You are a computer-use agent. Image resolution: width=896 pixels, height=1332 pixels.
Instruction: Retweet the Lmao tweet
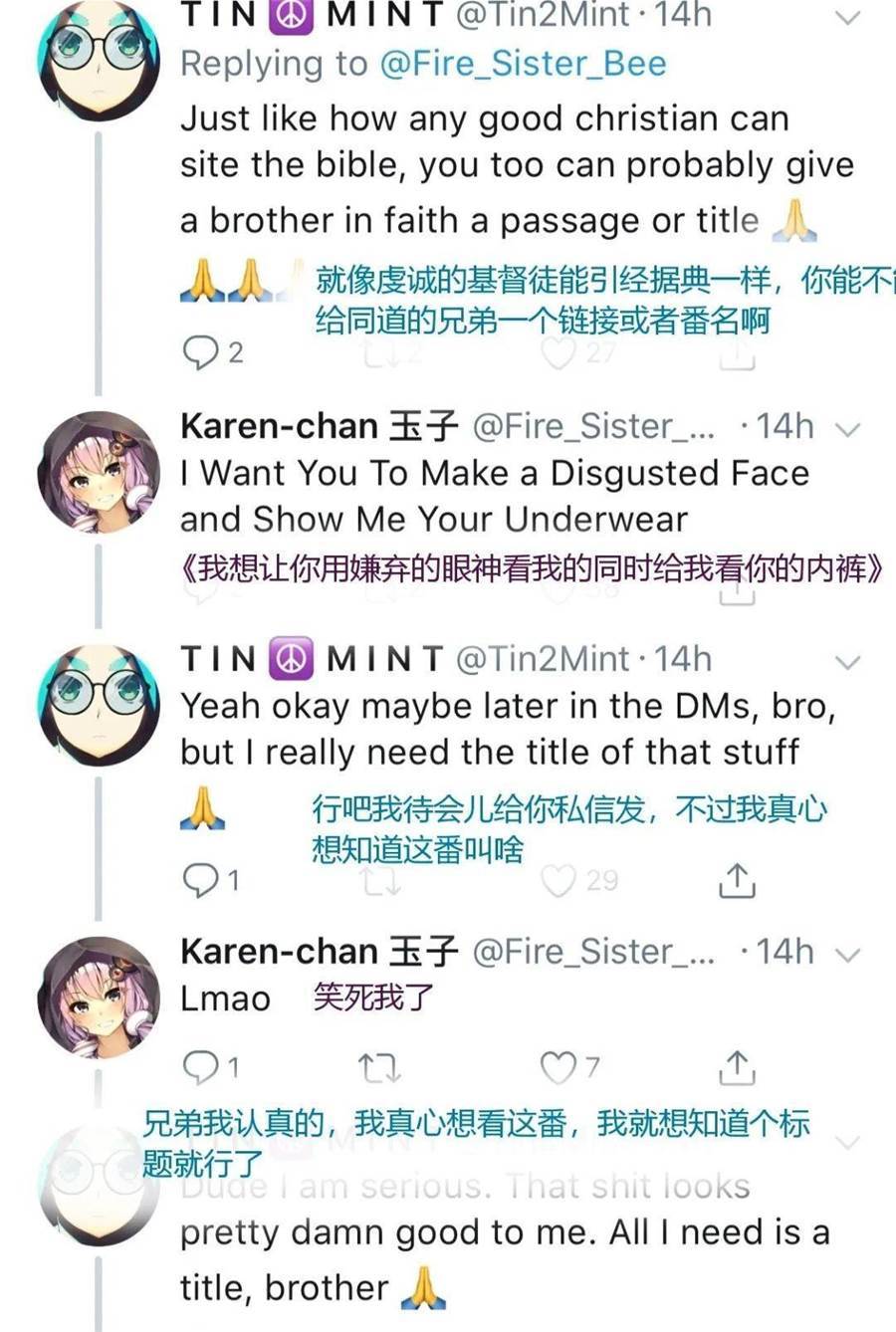tap(379, 1068)
